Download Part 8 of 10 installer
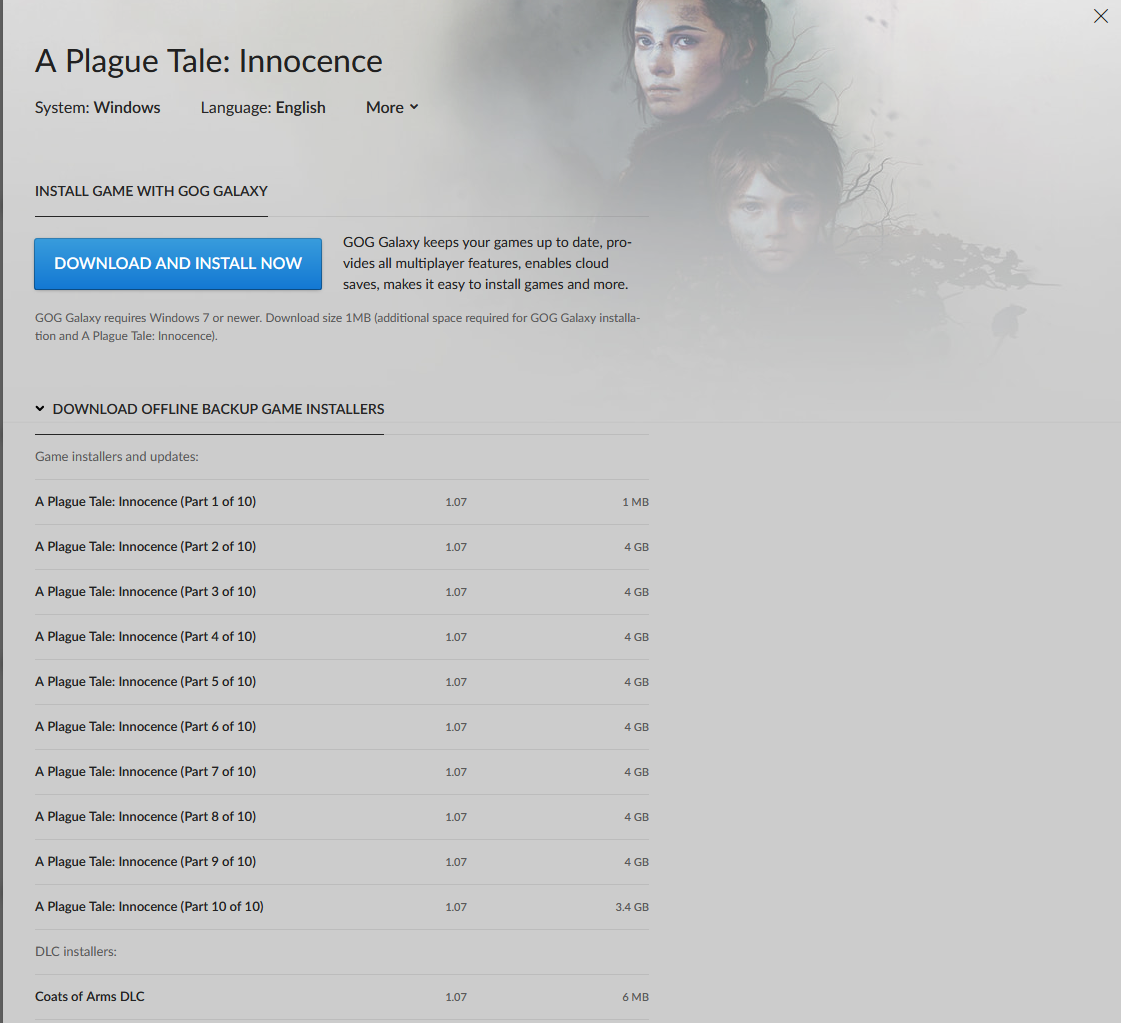1121x1023 pixels. point(342,817)
